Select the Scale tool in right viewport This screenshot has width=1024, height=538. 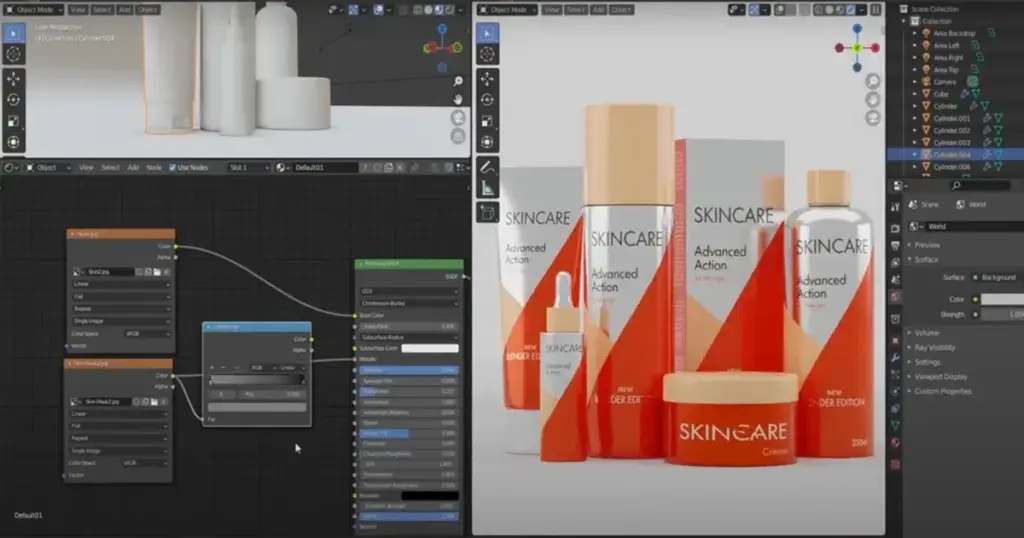487,121
